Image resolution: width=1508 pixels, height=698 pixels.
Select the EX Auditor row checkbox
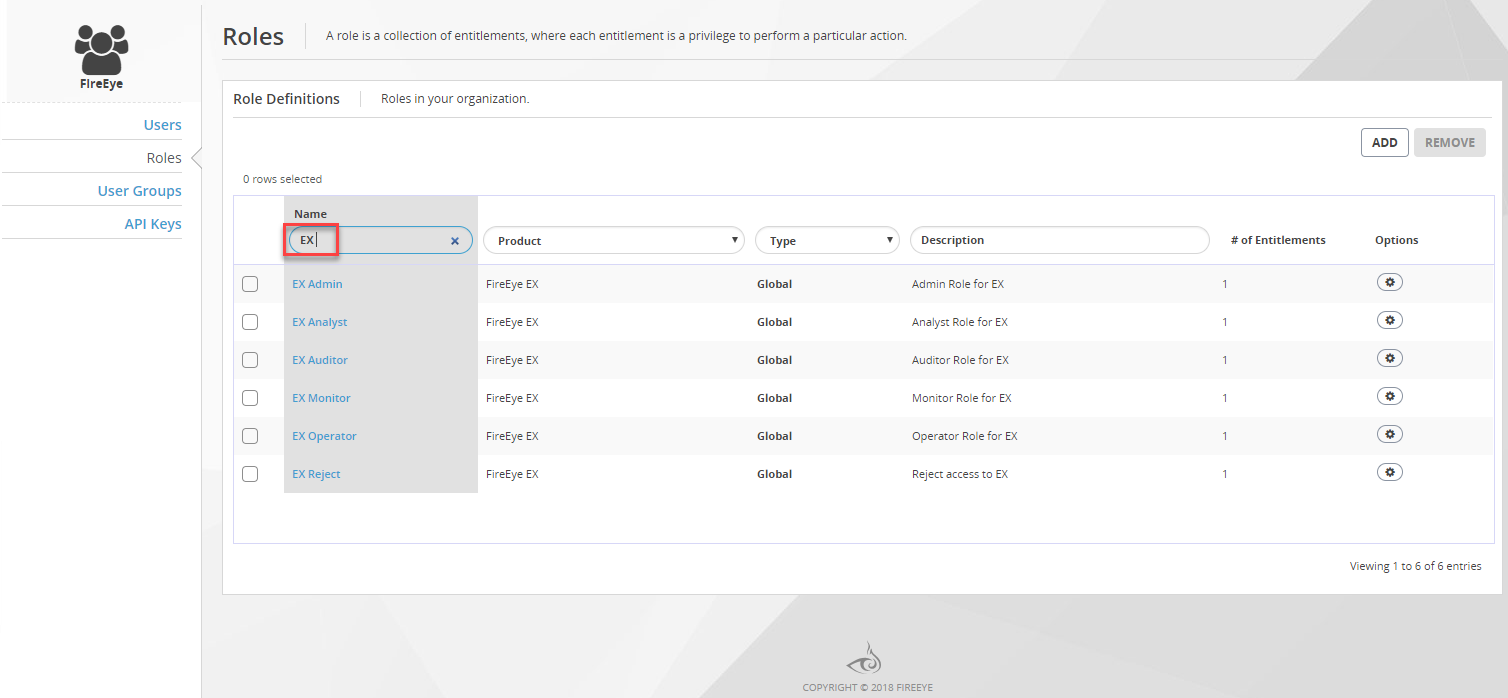(250, 360)
